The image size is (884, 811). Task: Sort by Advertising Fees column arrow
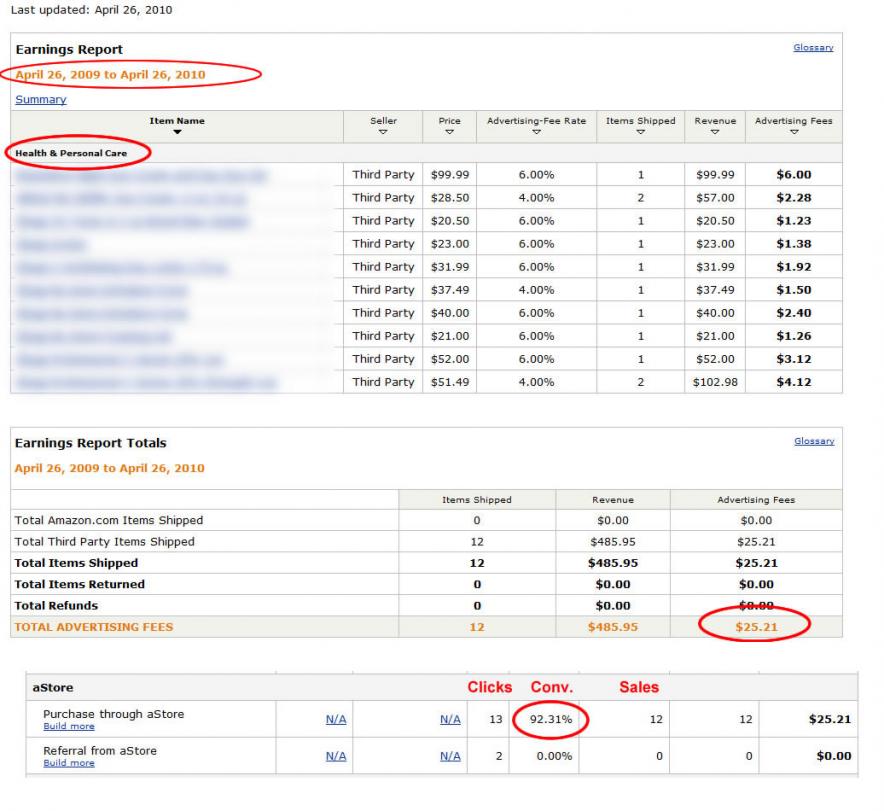pyautogui.click(x=793, y=132)
